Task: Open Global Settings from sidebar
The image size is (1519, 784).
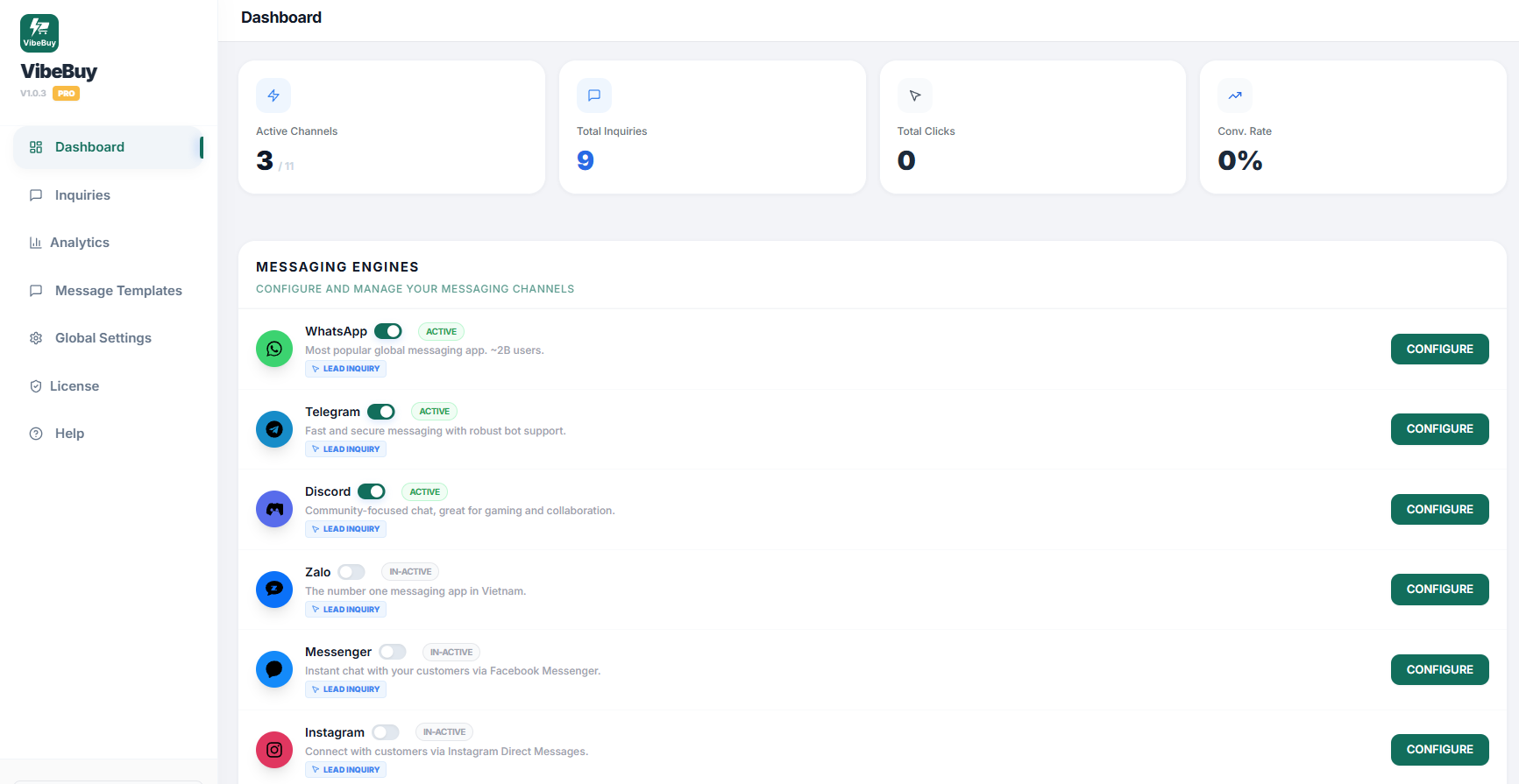Action: tap(103, 338)
